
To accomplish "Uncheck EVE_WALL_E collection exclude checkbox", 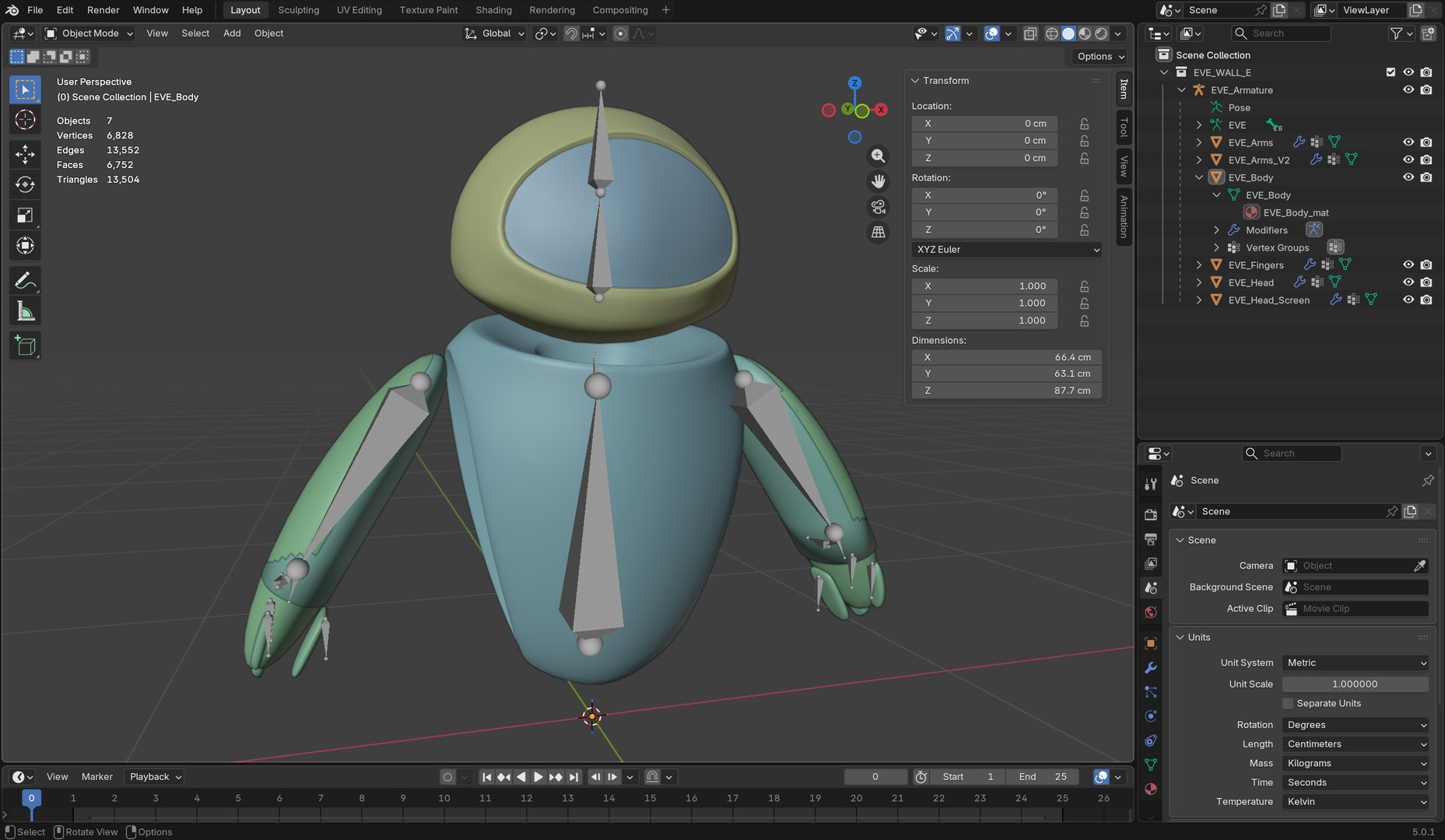I will click(x=1391, y=72).
